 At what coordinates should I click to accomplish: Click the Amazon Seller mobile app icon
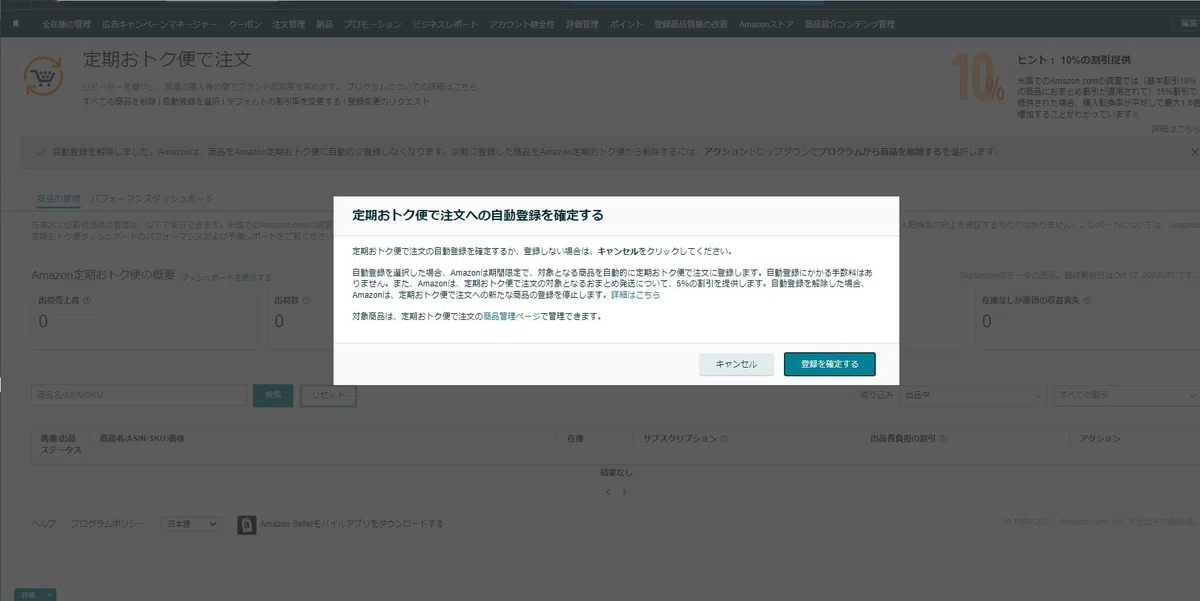pyautogui.click(x=246, y=524)
